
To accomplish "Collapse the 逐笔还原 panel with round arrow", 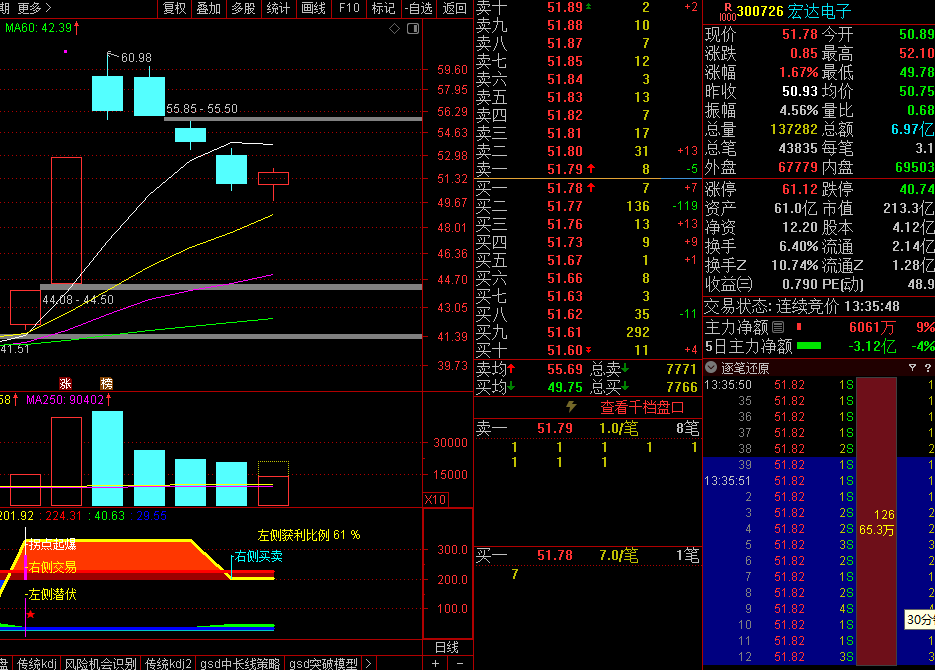I will tap(711, 368).
